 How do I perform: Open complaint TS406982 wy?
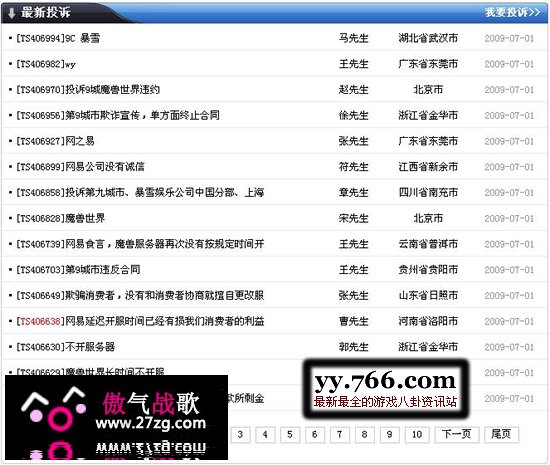click(x=46, y=64)
